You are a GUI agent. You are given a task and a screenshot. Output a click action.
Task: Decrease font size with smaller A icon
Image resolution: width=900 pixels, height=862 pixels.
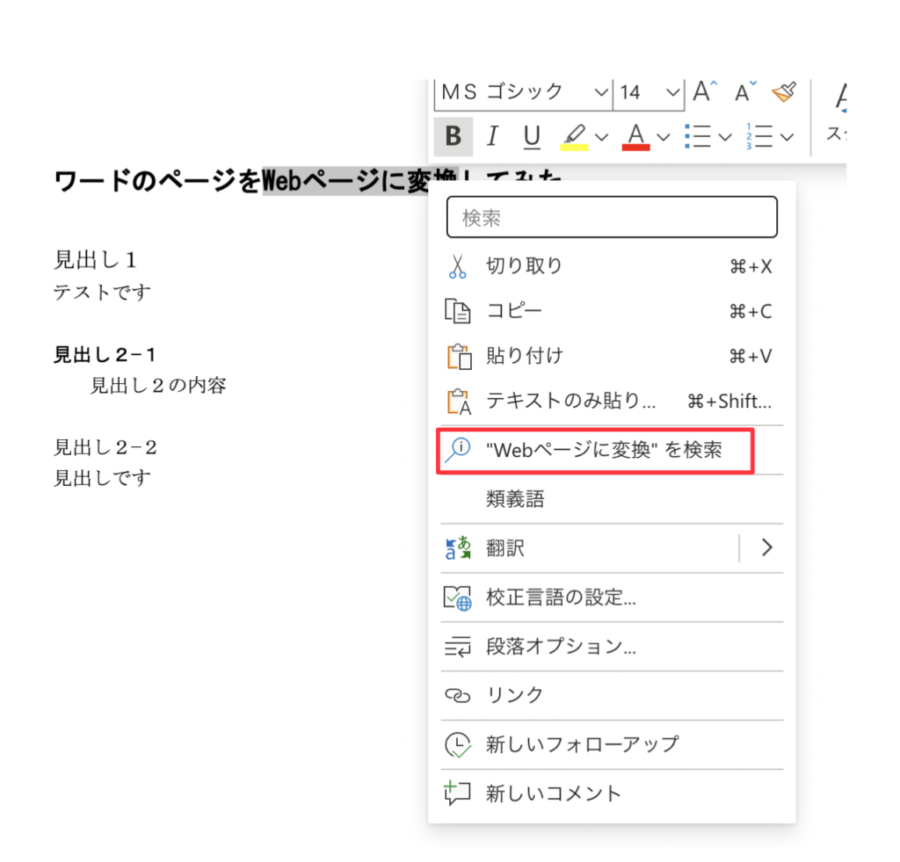[745, 91]
